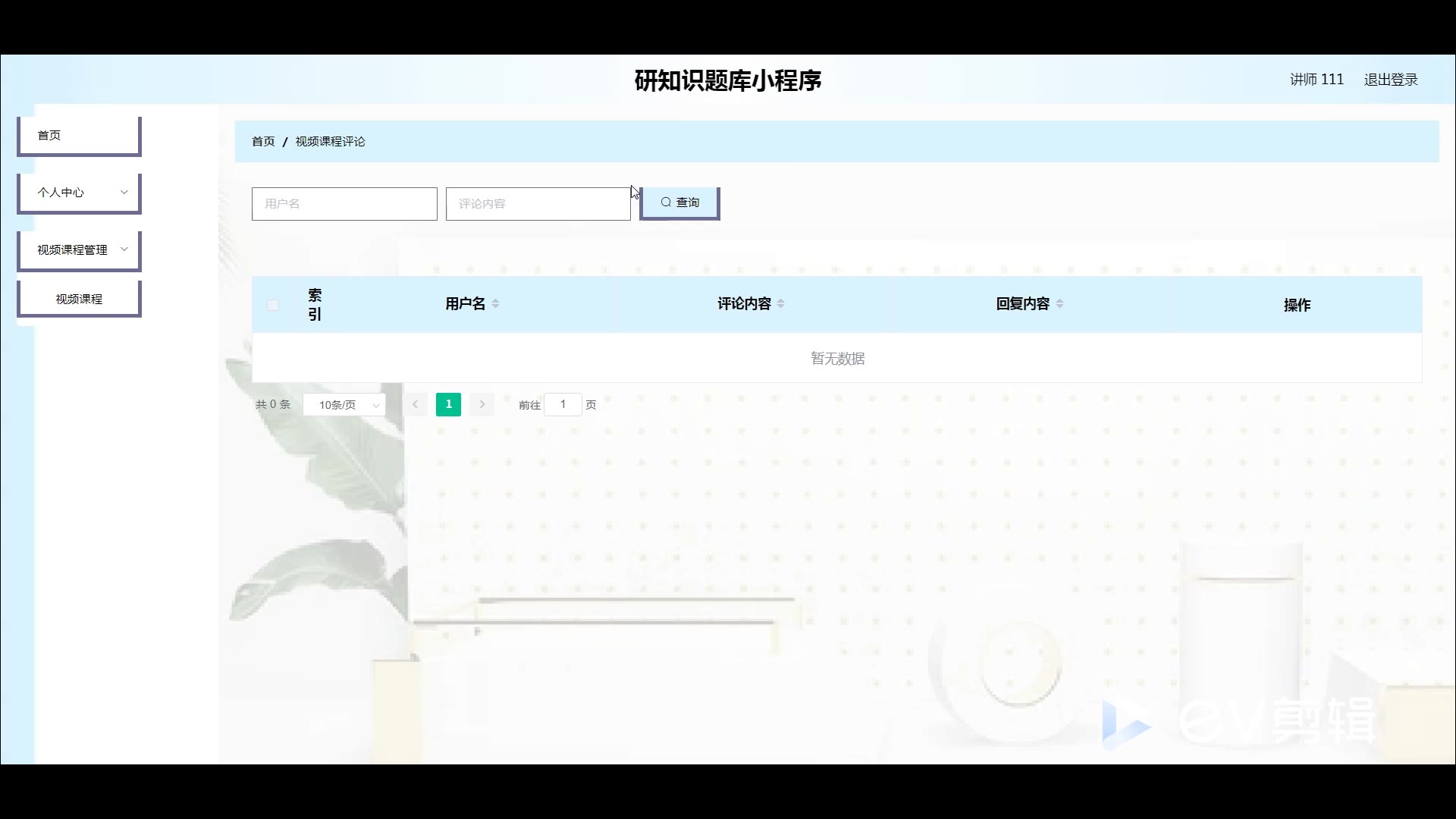
Task: Go to next page with right arrow
Action: 482,404
